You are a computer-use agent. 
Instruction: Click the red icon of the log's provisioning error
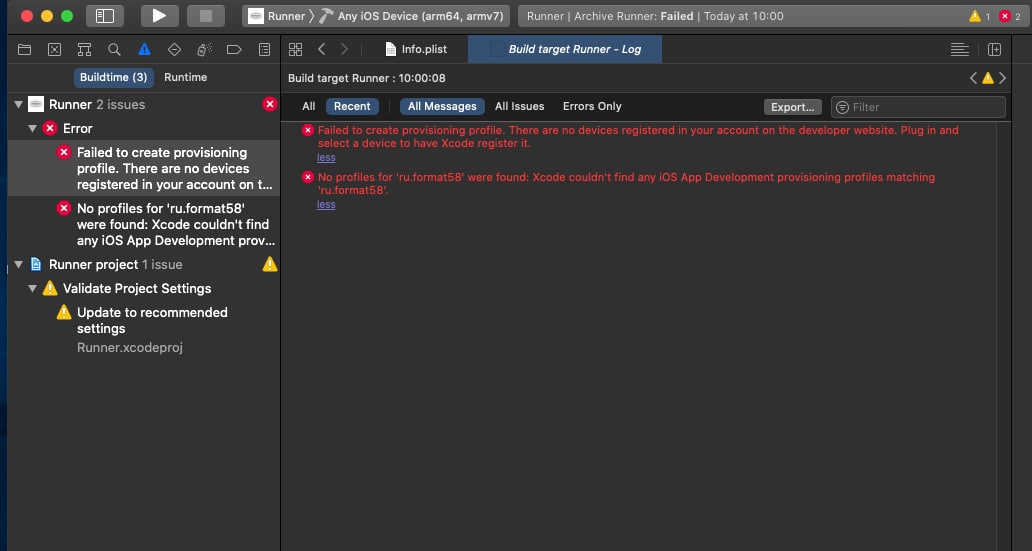pos(307,130)
